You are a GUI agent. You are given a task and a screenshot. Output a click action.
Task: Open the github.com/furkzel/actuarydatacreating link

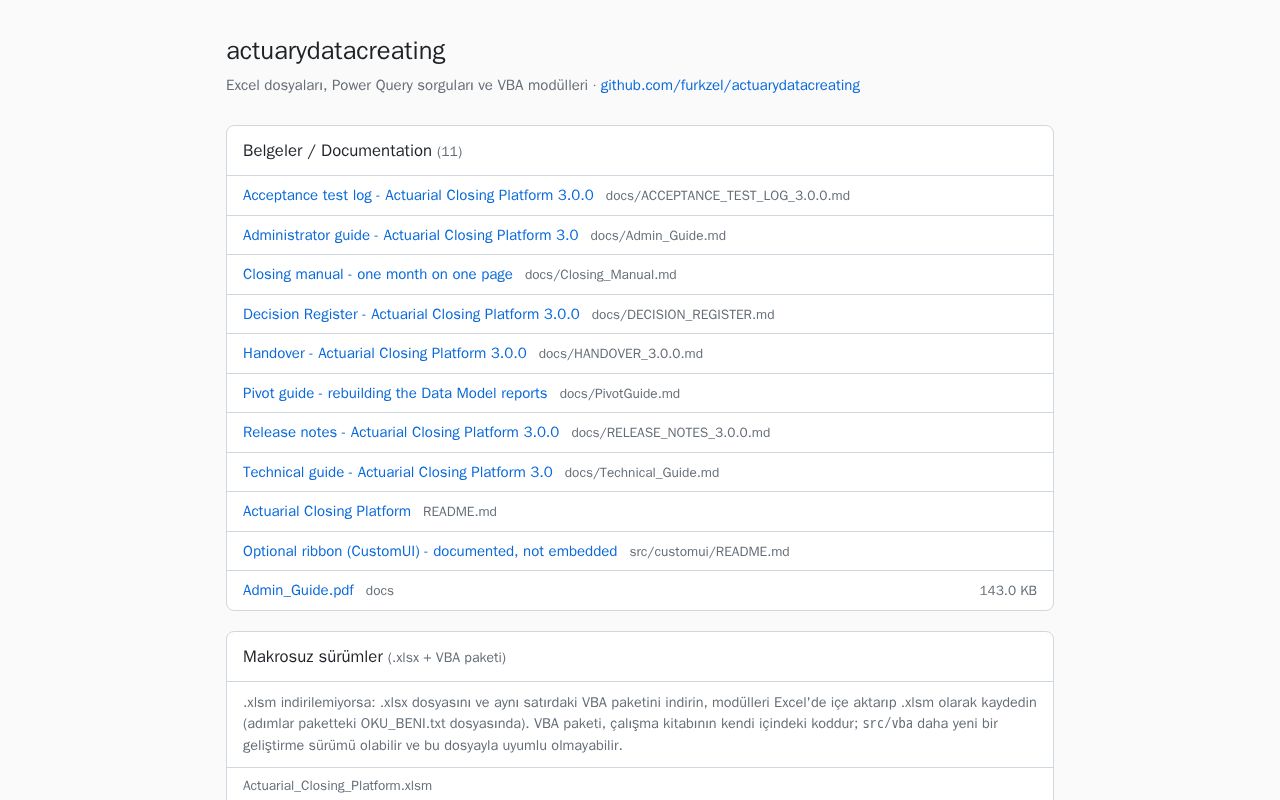coord(730,85)
